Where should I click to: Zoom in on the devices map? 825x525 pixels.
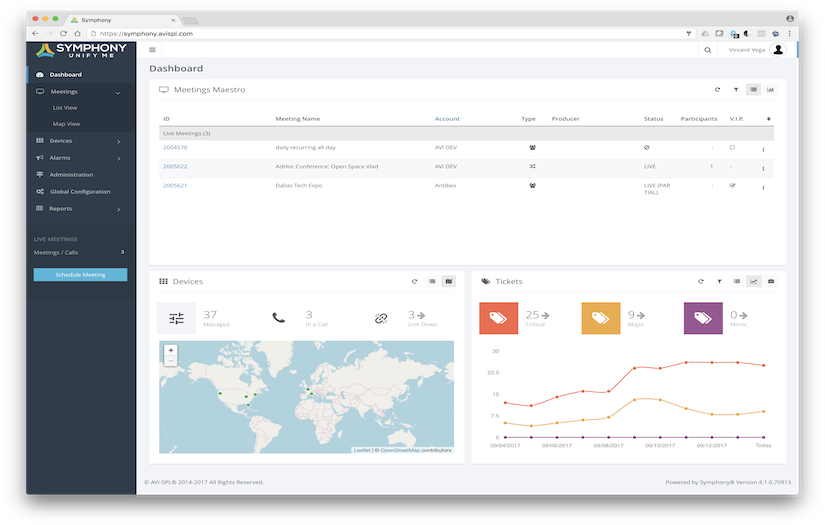pos(170,350)
